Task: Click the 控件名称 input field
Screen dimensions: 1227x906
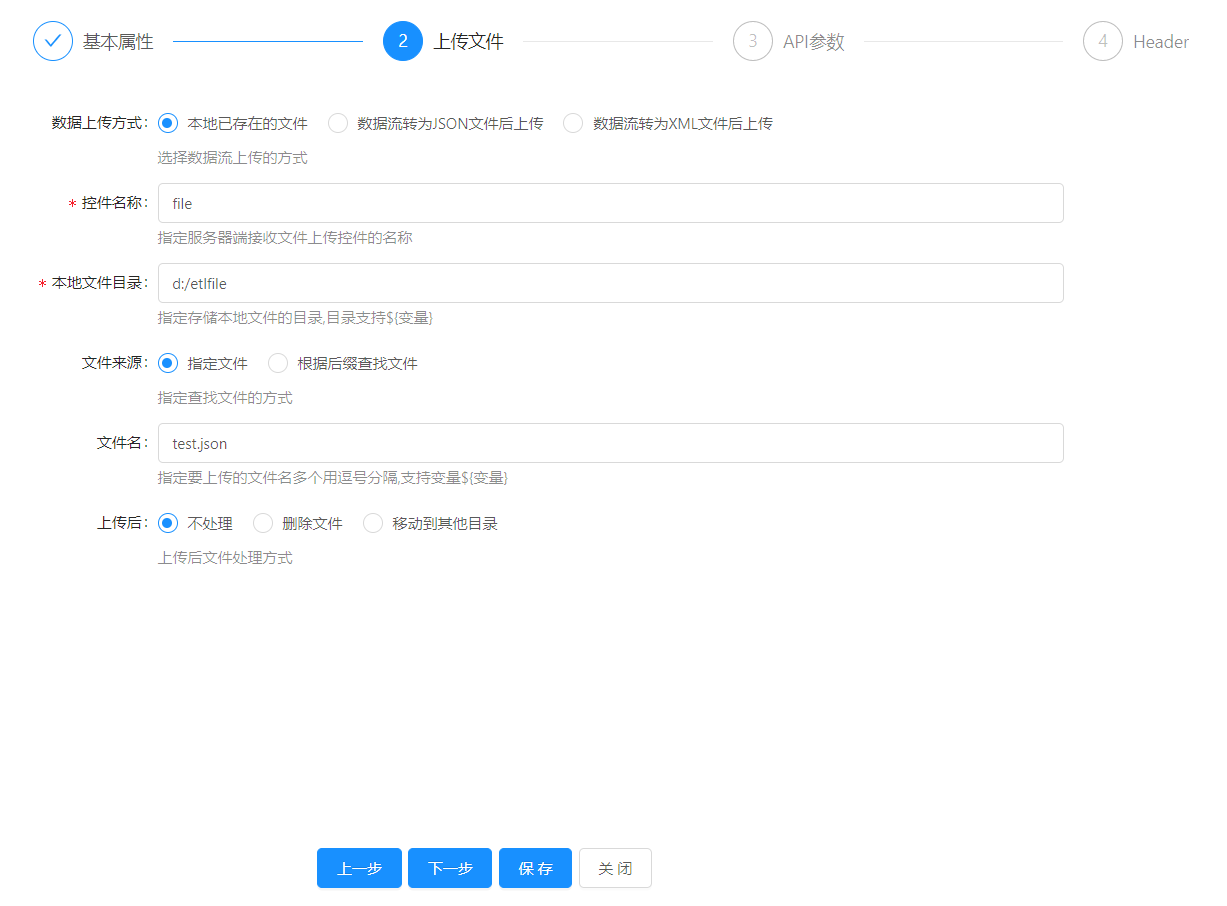Action: point(610,203)
